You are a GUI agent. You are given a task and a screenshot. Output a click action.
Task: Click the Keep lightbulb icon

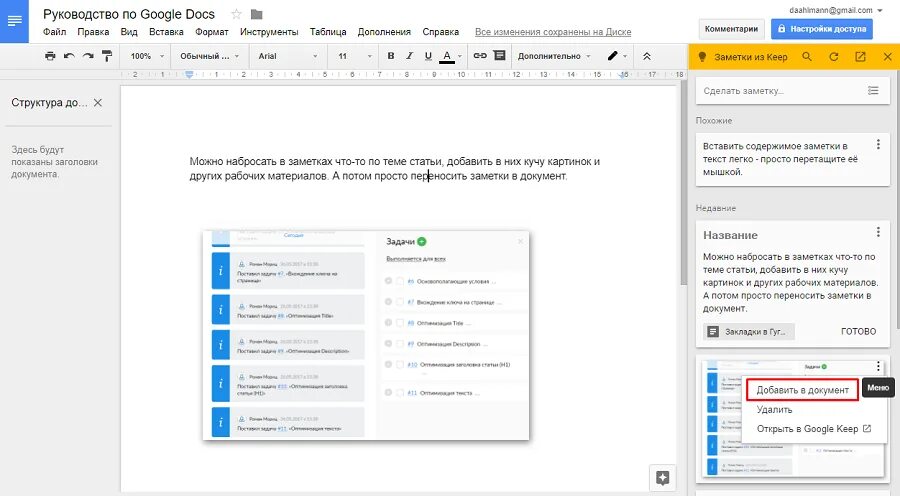701,57
